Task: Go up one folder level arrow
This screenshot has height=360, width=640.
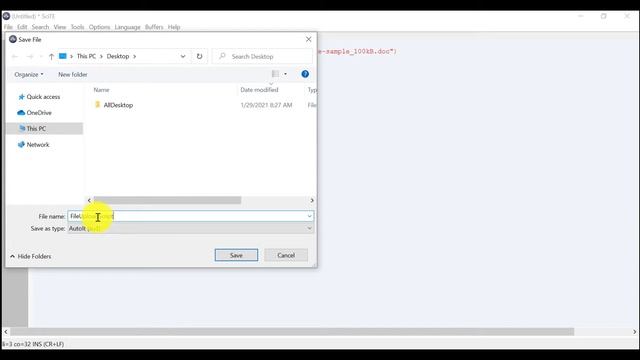Action: [51, 56]
